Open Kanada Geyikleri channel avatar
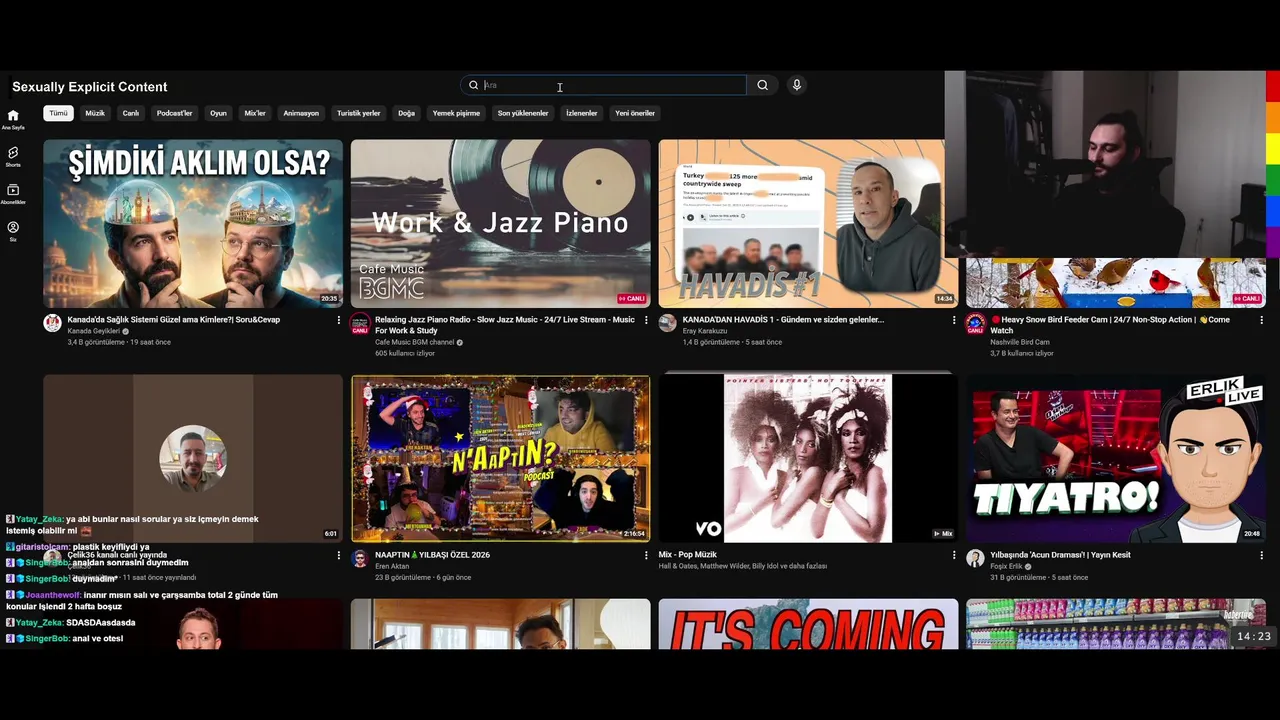Image resolution: width=1280 pixels, height=720 pixels. (53, 323)
